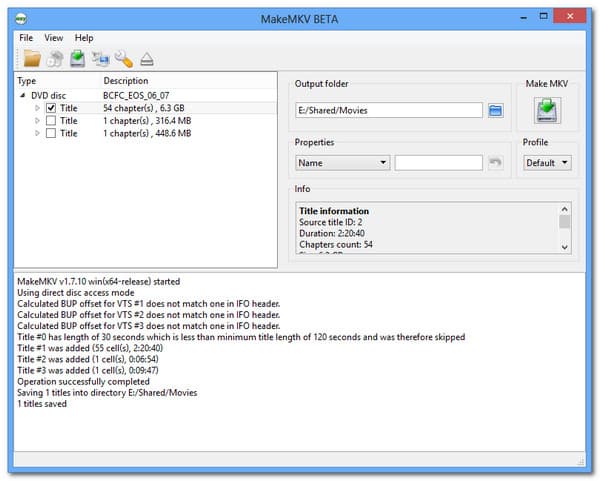
Task: Click the 'Duration: 2:20:40' info line
Action: tap(332, 233)
